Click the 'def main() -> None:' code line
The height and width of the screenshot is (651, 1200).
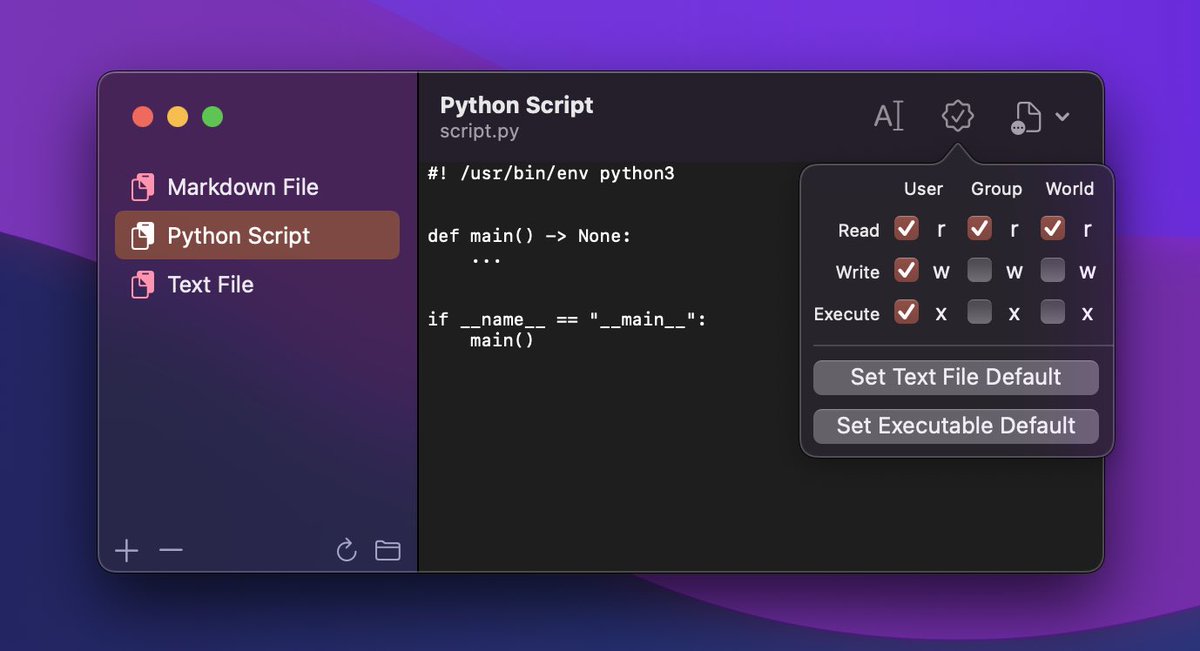pos(529,237)
